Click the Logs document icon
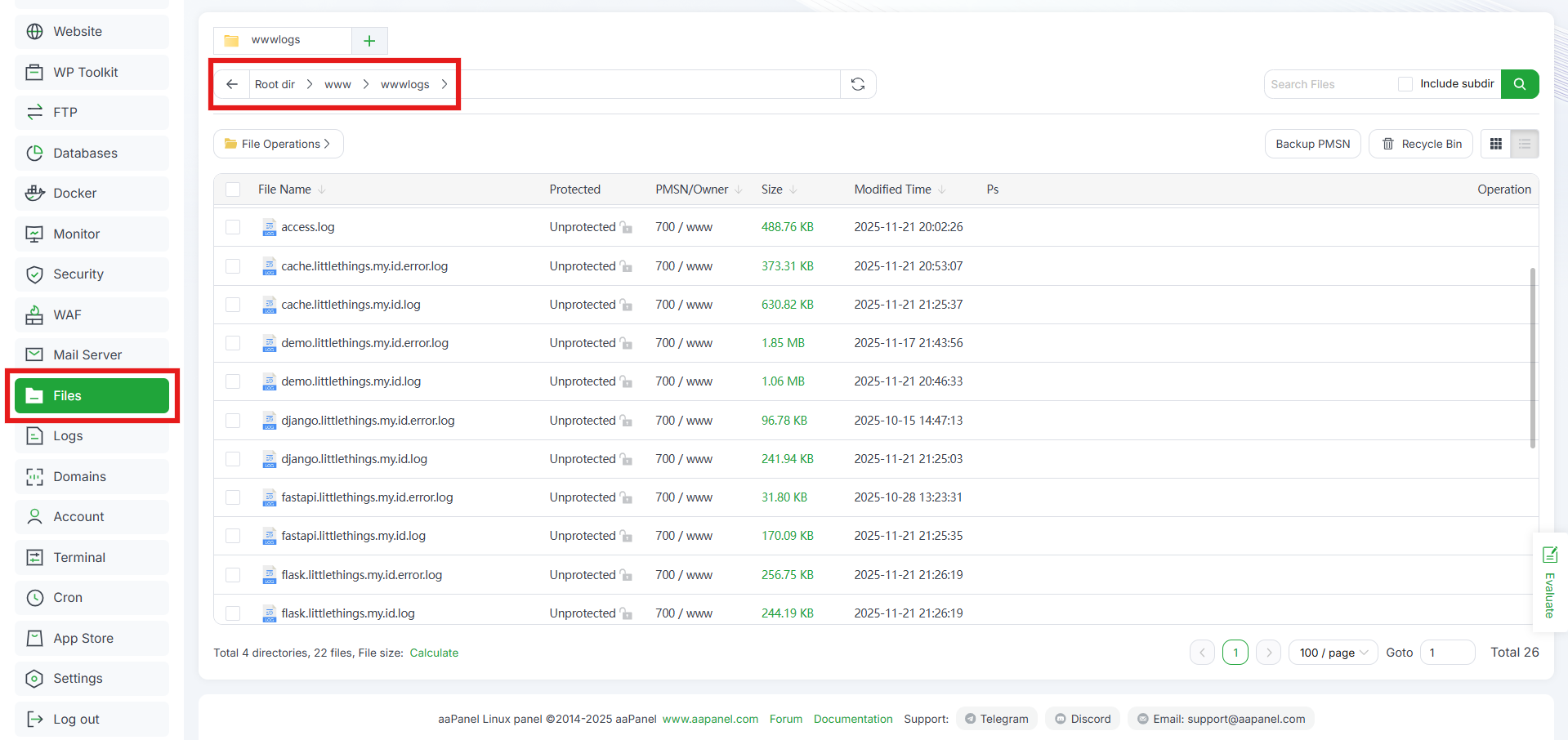The height and width of the screenshot is (740, 1568). [x=34, y=436]
